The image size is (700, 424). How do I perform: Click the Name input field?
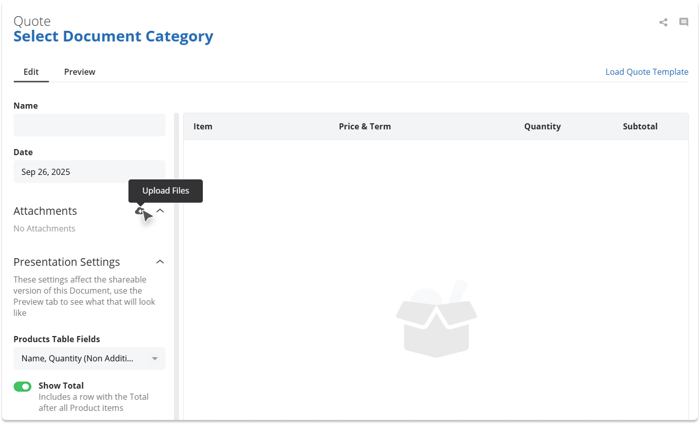click(89, 125)
